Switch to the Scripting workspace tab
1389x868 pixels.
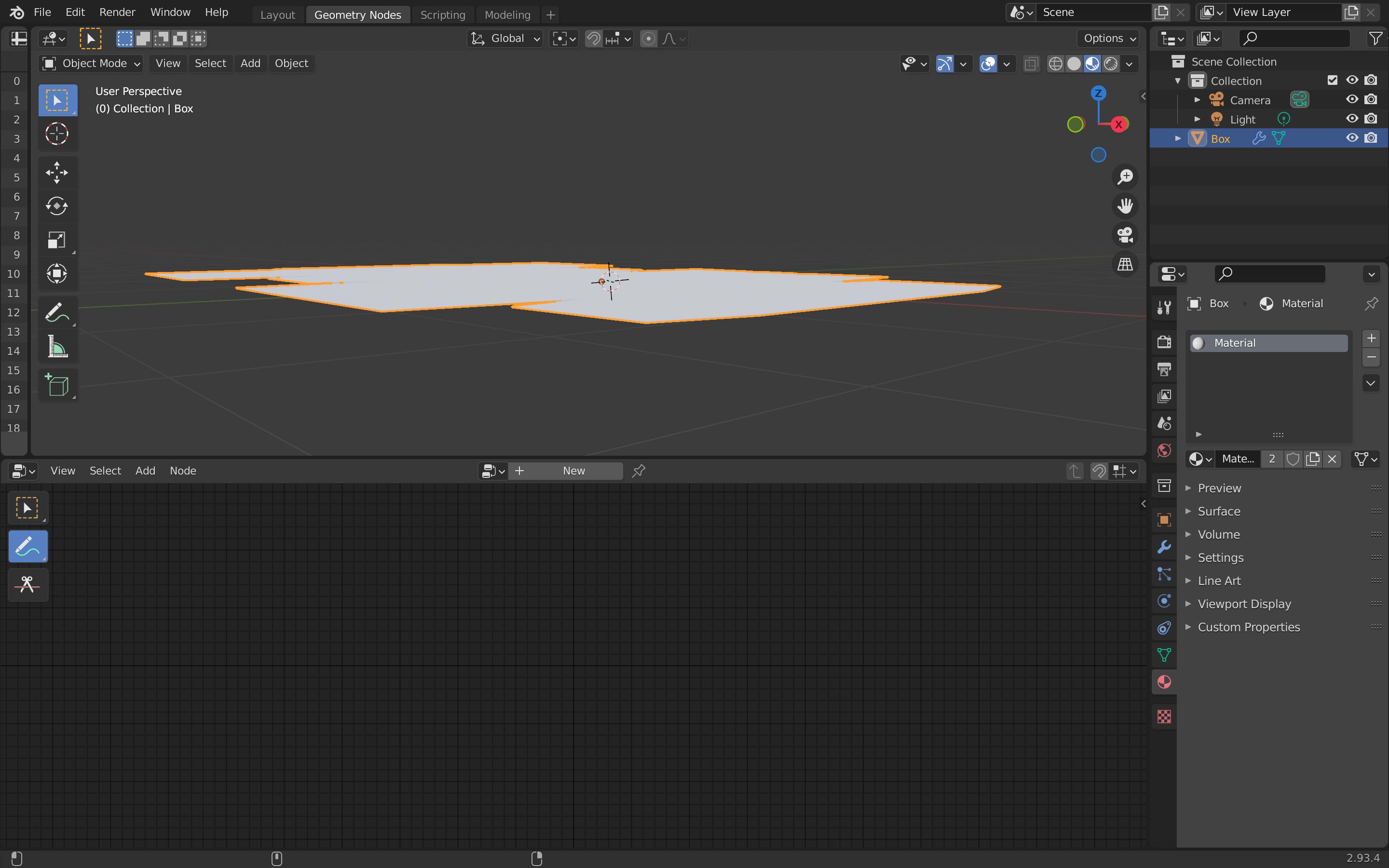[443, 15]
